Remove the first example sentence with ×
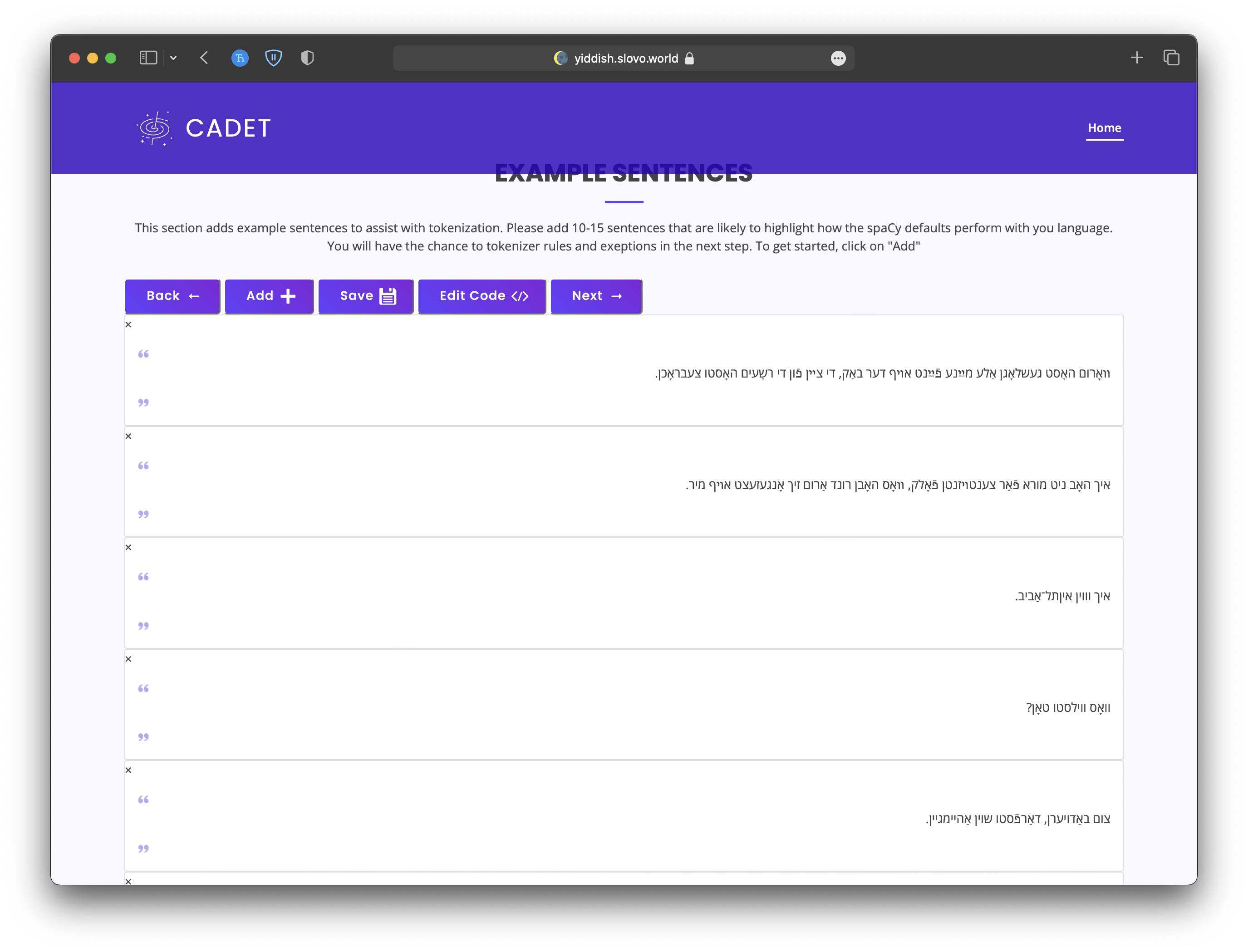1248x952 pixels. [x=128, y=325]
